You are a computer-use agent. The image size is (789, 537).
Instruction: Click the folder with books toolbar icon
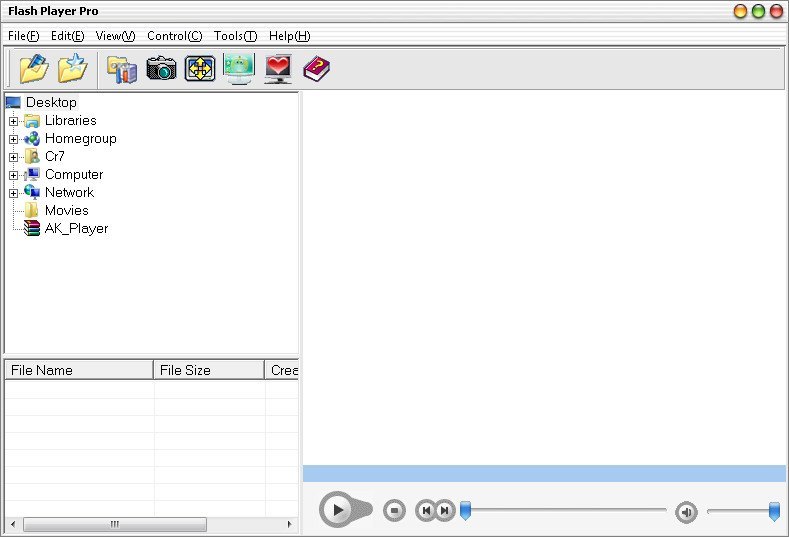pyautogui.click(x=122, y=69)
